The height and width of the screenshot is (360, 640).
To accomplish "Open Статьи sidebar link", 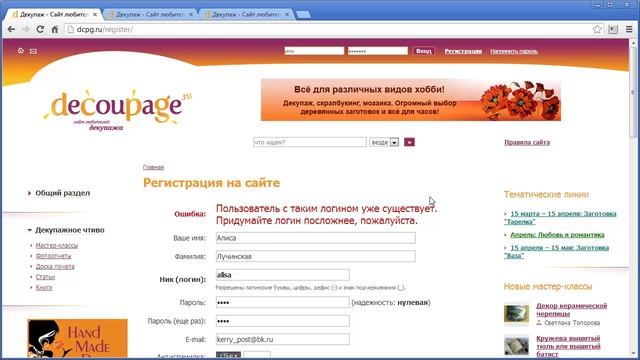I will point(45,277).
